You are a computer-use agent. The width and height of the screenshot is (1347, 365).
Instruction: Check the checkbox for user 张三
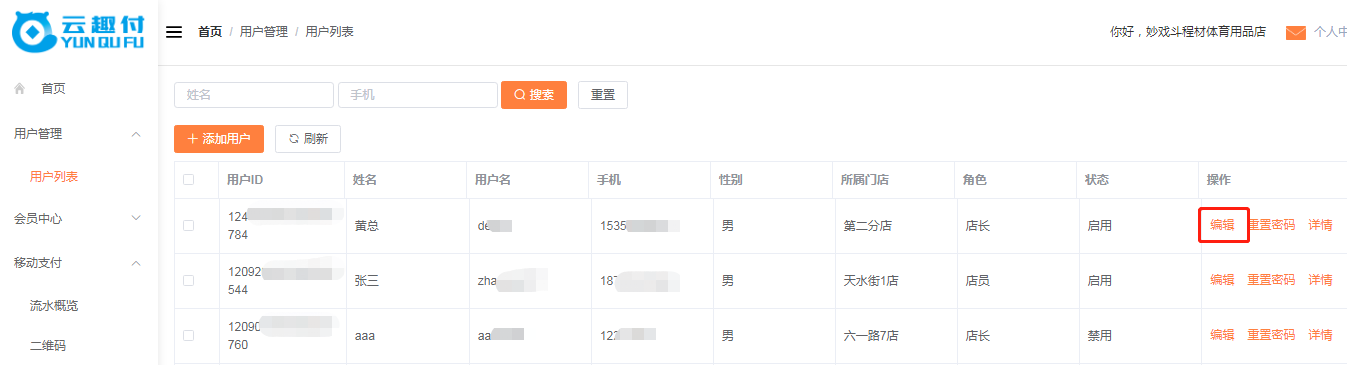pyautogui.click(x=188, y=281)
